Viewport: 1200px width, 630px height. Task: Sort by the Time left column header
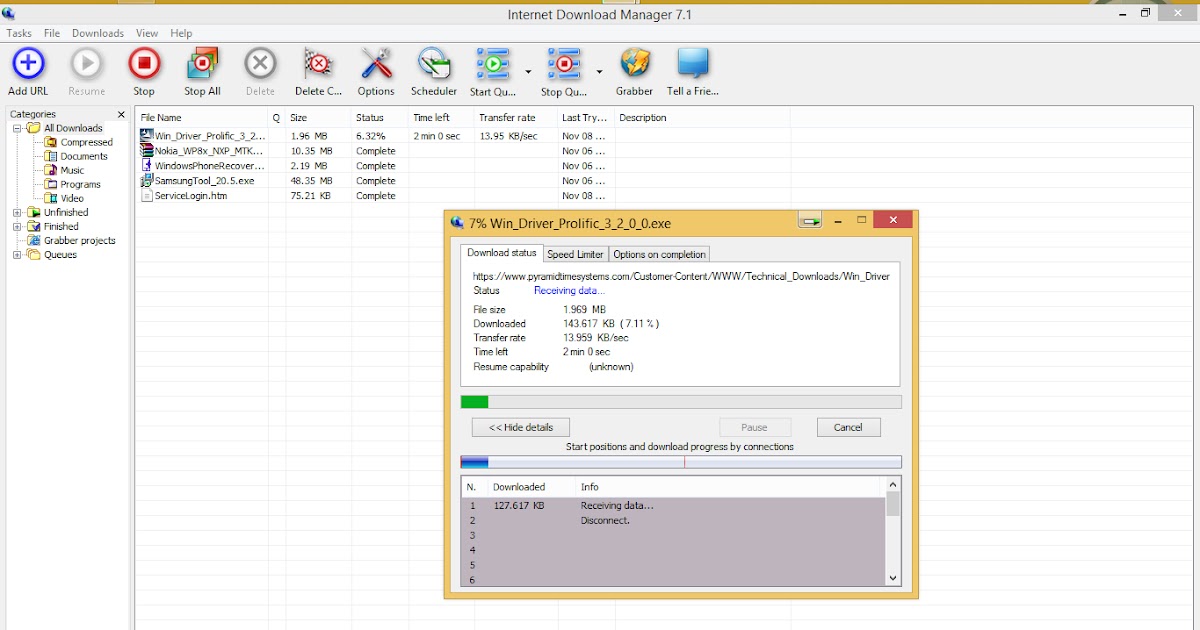[x=442, y=117]
